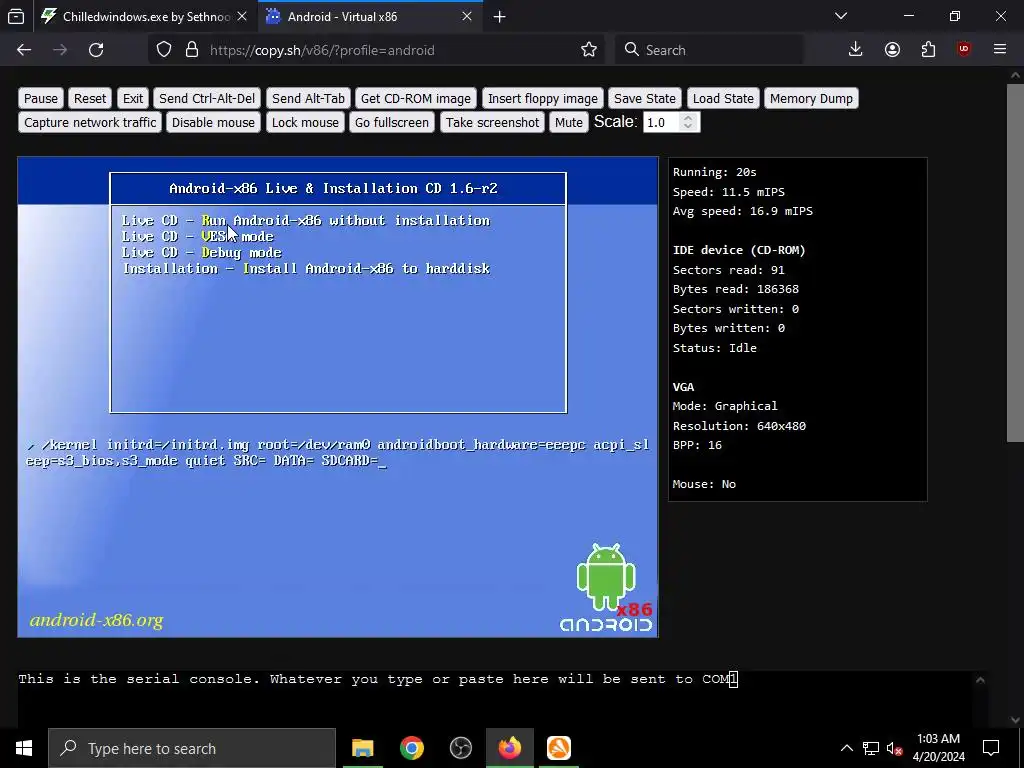Reload the page with refresh icon

[x=96, y=50]
